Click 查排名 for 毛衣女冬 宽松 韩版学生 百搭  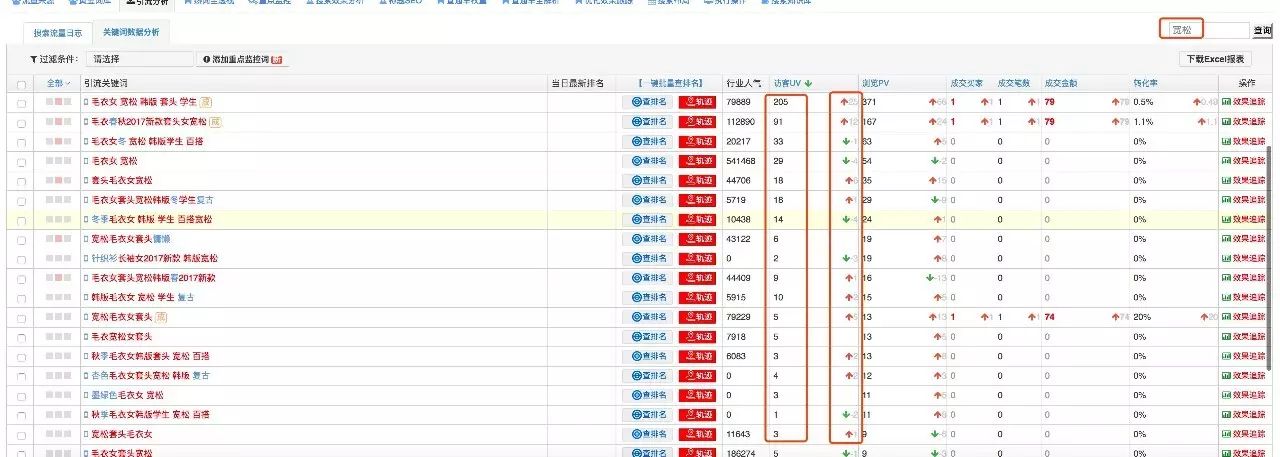point(645,141)
